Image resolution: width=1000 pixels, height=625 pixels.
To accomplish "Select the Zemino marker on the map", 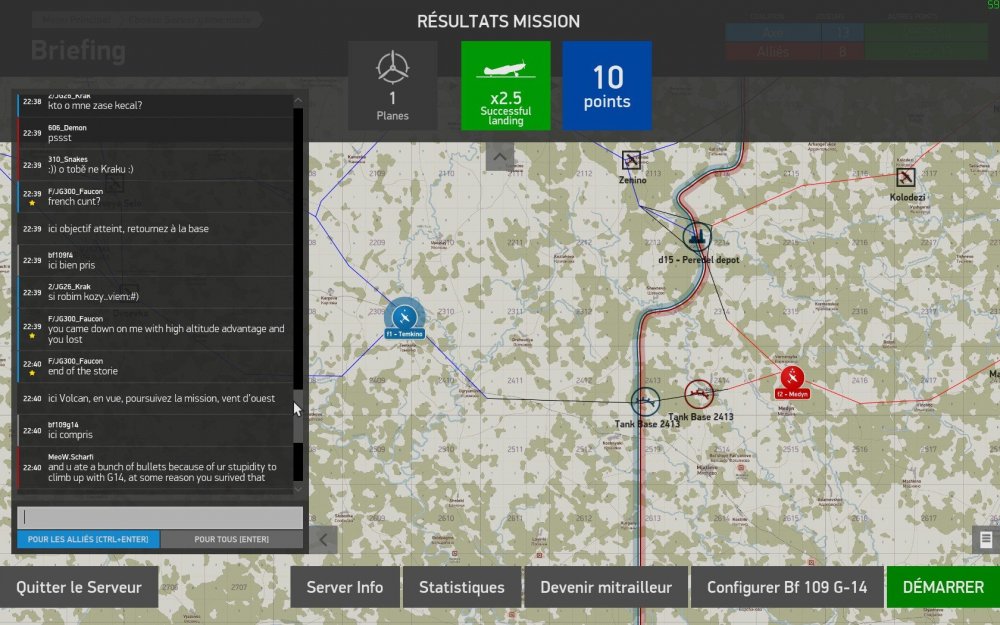I will 631,160.
